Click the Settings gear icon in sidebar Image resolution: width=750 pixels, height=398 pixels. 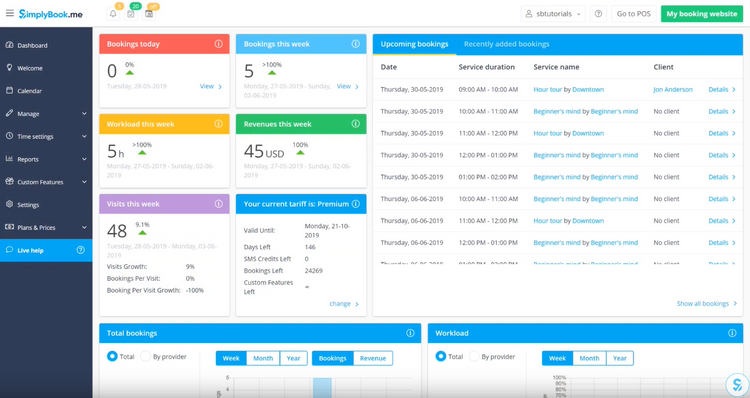click(x=9, y=204)
